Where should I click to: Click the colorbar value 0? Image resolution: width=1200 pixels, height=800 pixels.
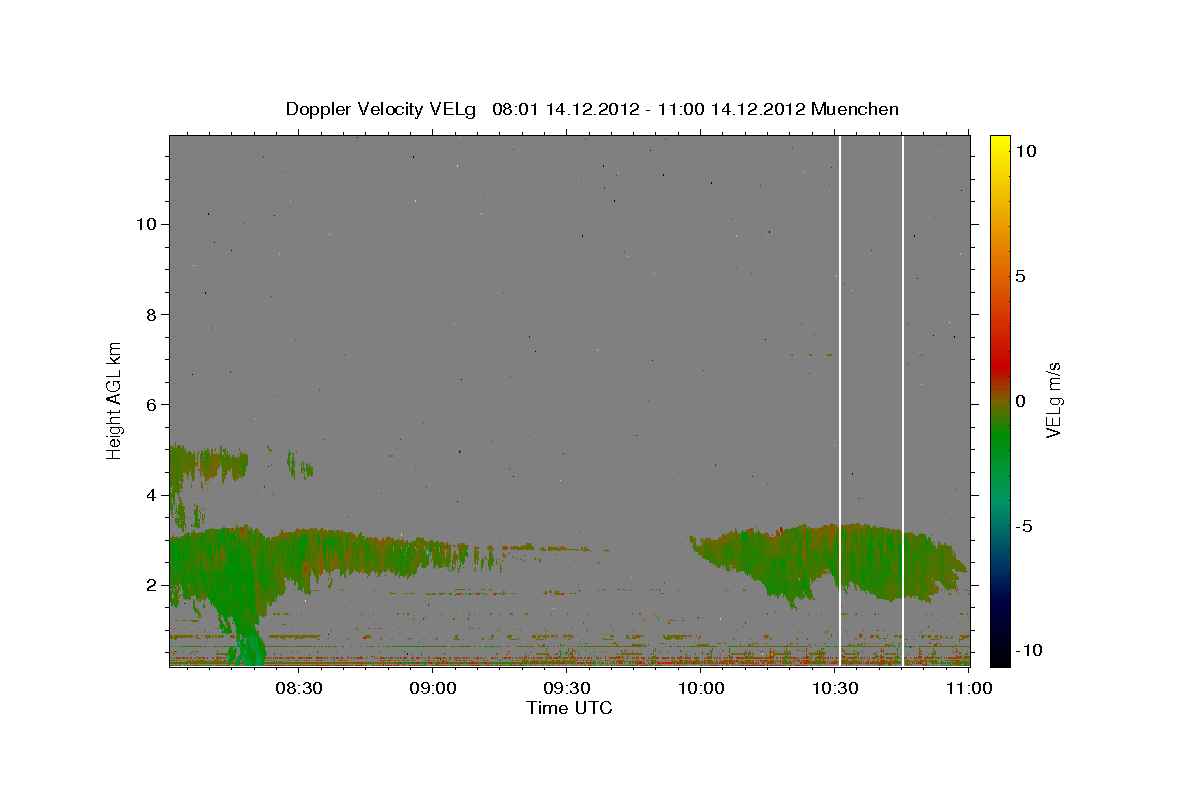1020,400
